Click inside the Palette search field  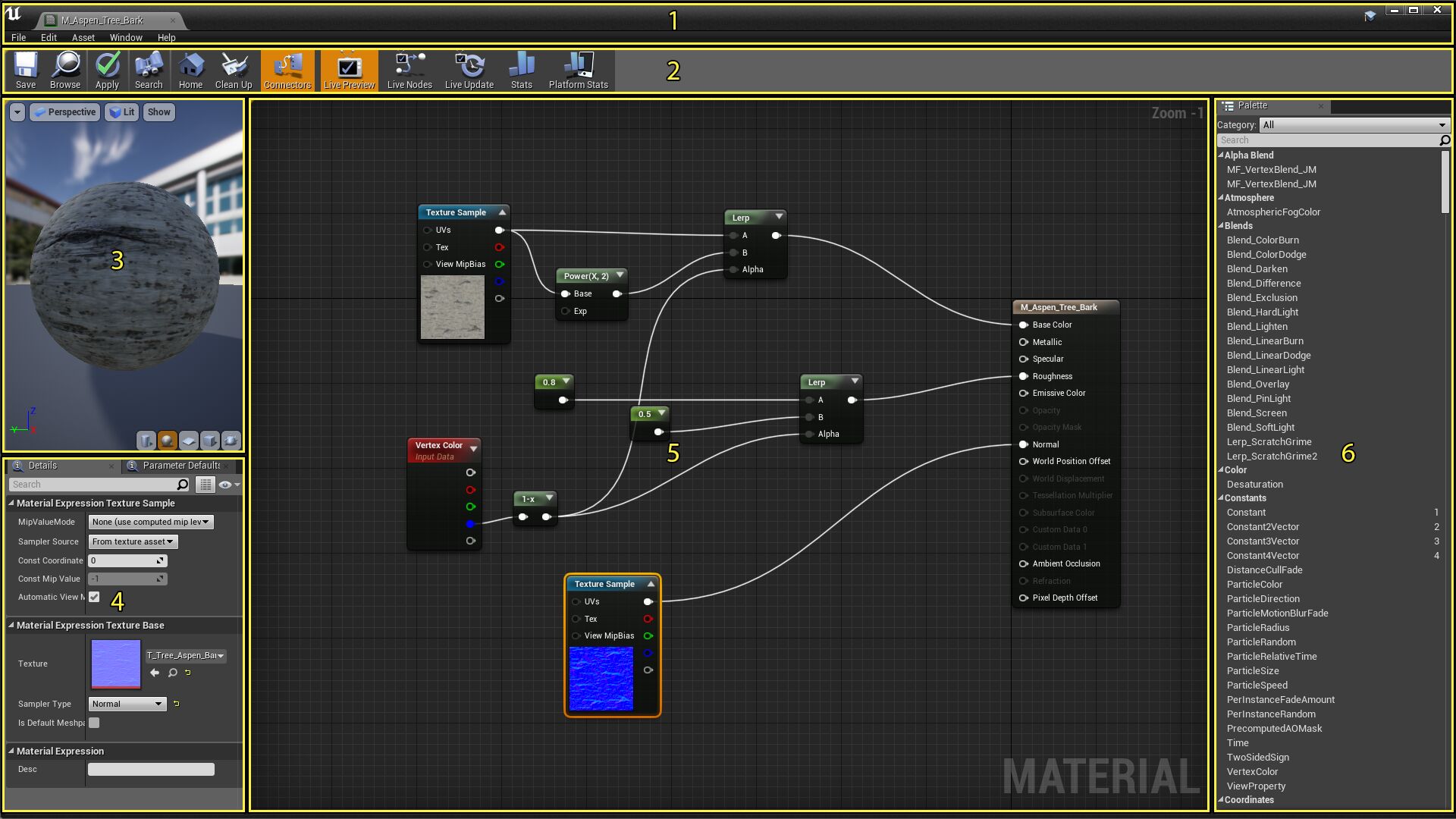tap(1327, 140)
